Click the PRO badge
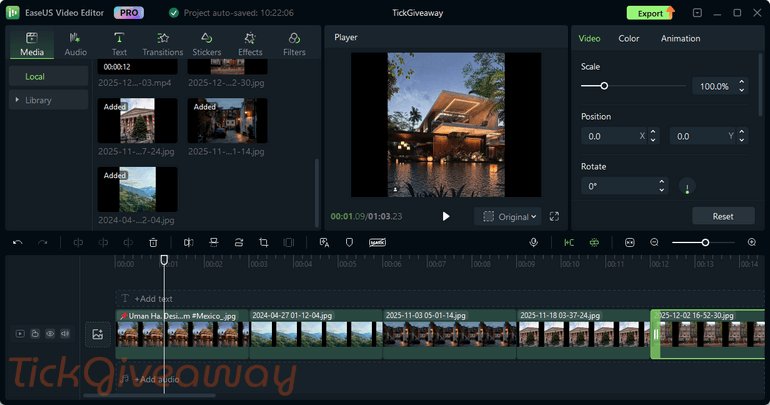The height and width of the screenshot is (405, 770). (129, 13)
